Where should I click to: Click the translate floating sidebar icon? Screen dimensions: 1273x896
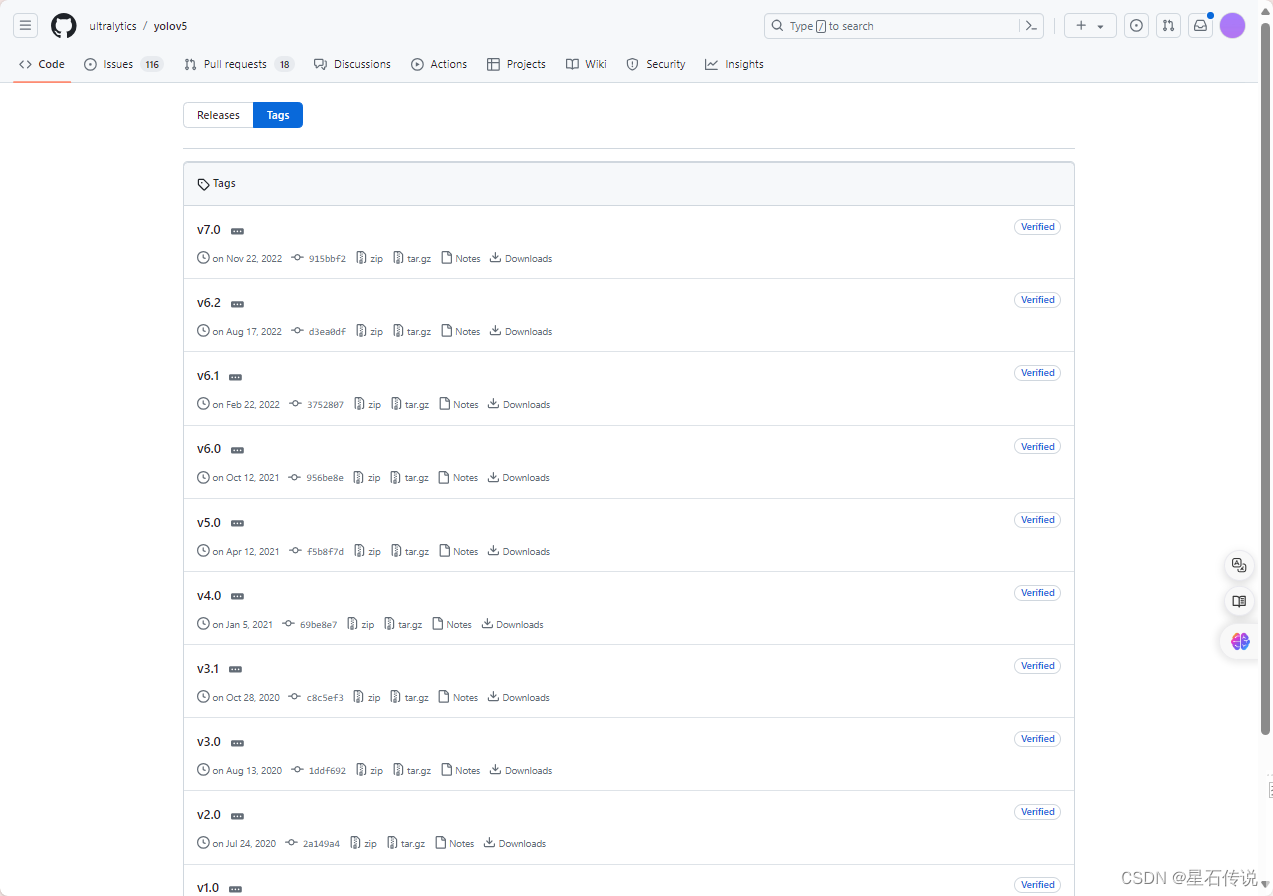tap(1239, 565)
